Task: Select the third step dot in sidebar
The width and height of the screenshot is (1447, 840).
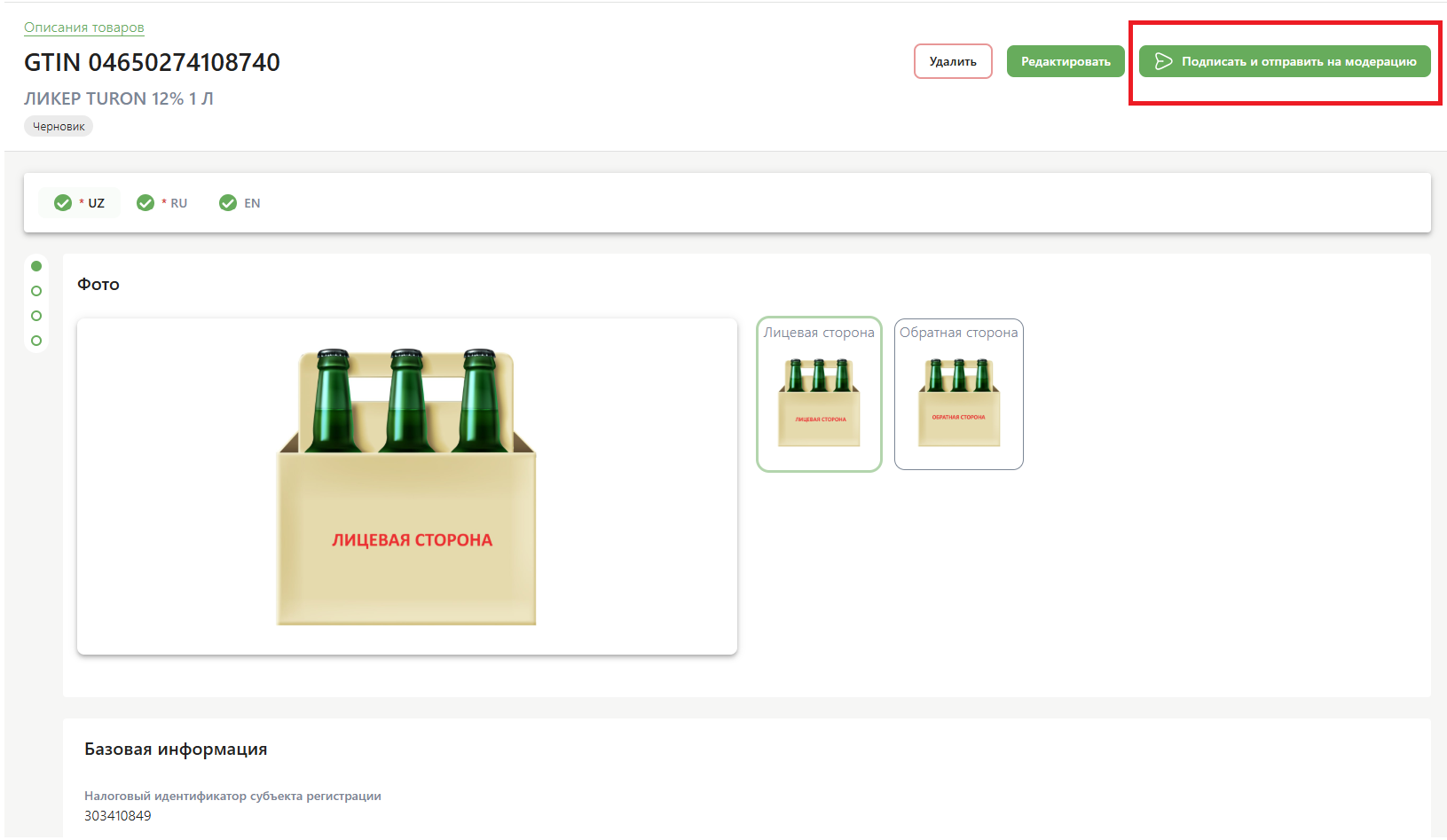Action: (x=36, y=316)
